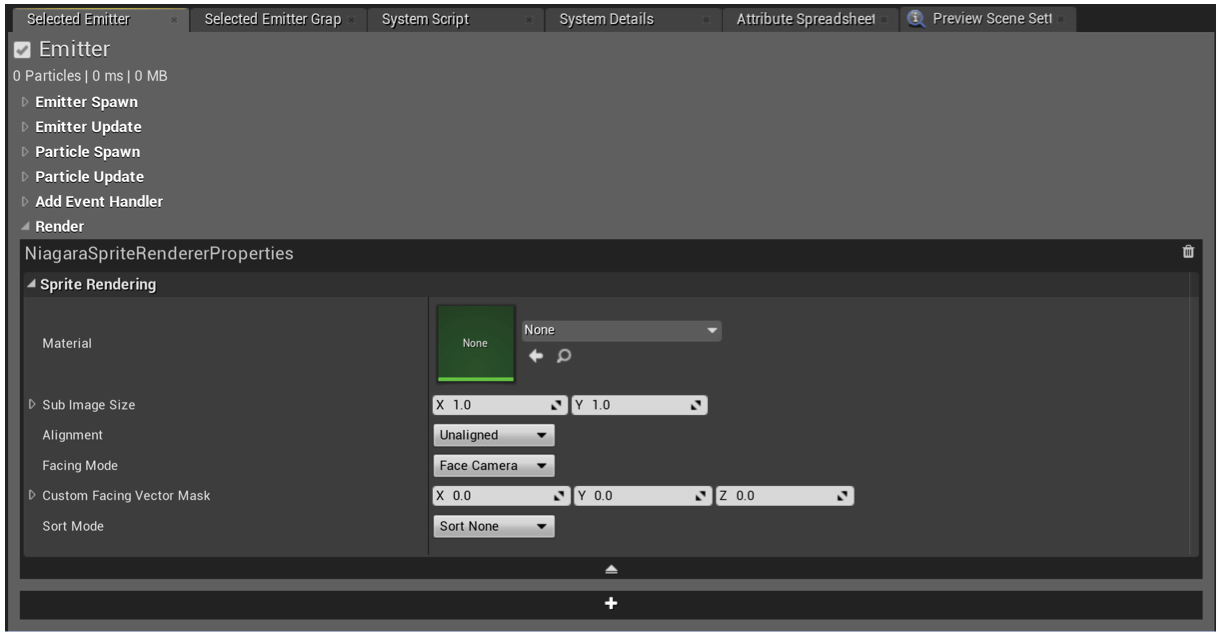This screenshot has width=1221, height=639.
Task: Click the use selected asset arrow icon
Action: [536, 356]
